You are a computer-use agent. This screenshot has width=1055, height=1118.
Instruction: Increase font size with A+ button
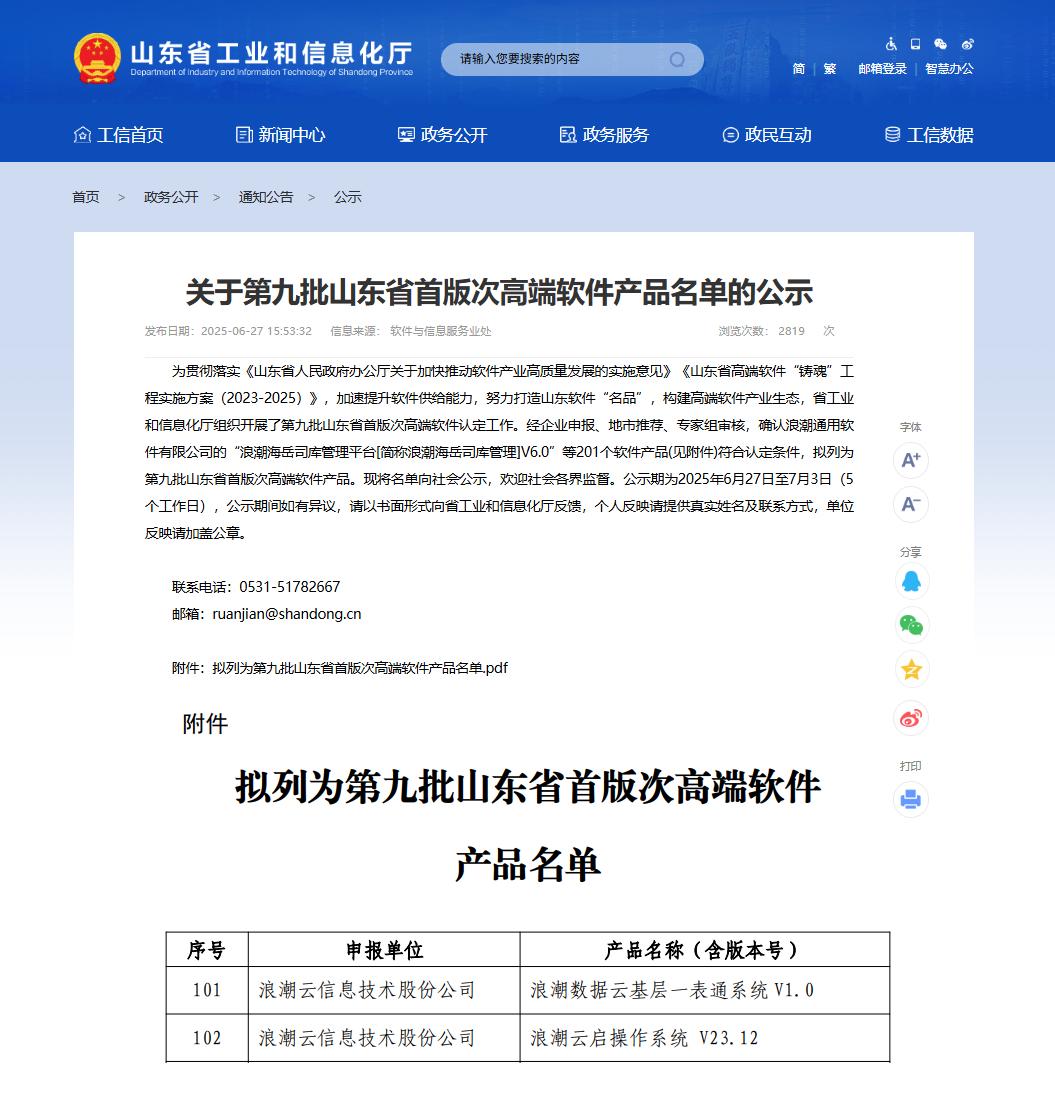coord(911,460)
